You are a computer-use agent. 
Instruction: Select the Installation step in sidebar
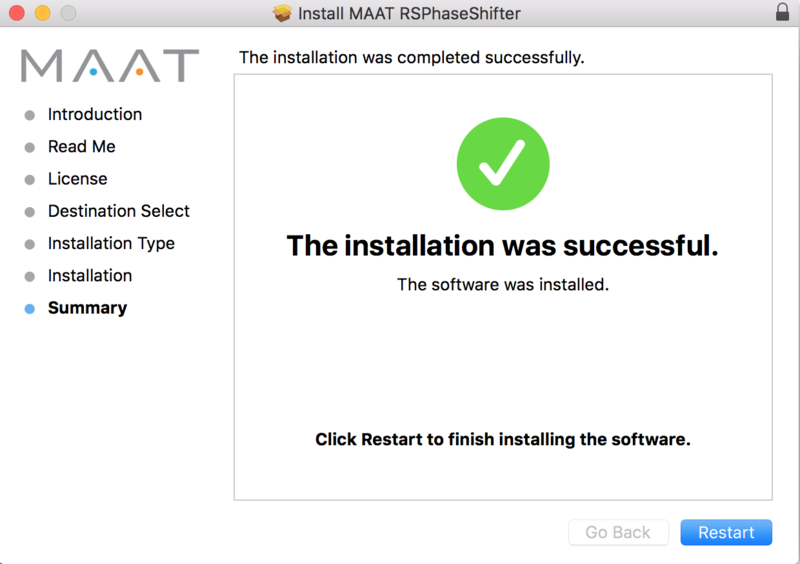90,275
